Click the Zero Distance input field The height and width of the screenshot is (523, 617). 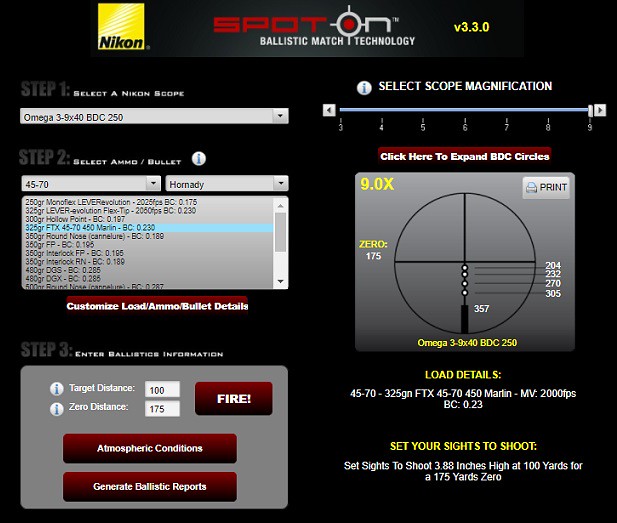tap(163, 409)
